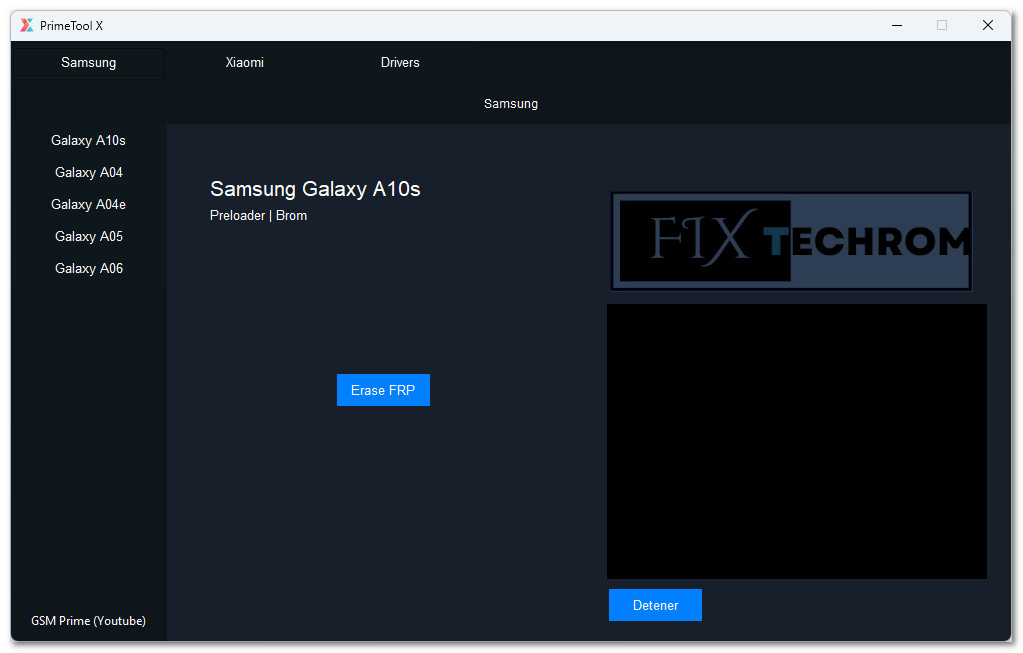
Task: Click the FIX TECHROM banner image
Action: tap(791, 241)
